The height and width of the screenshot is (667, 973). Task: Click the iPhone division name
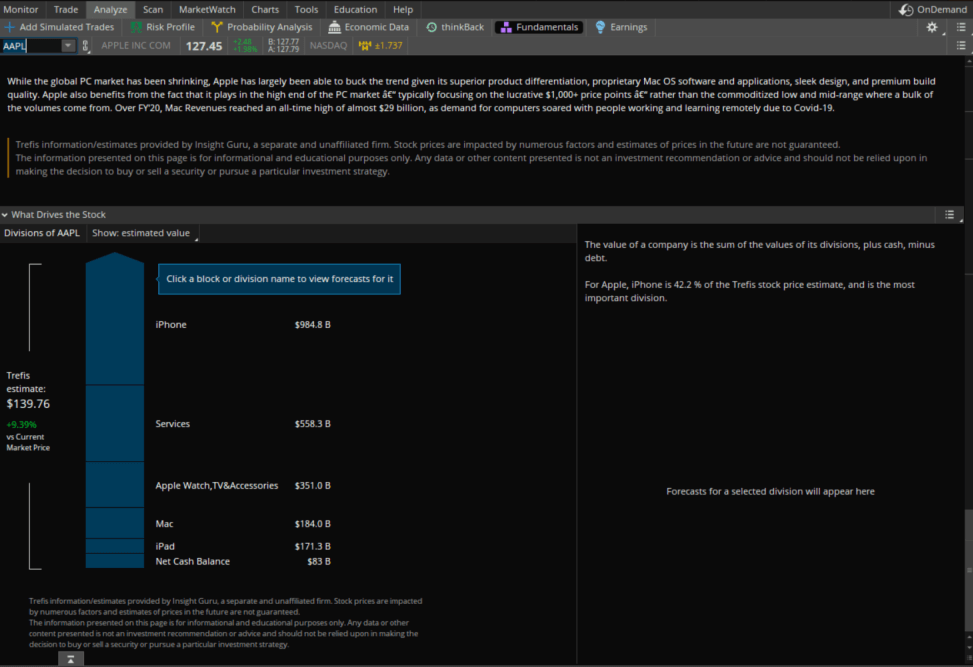point(171,325)
